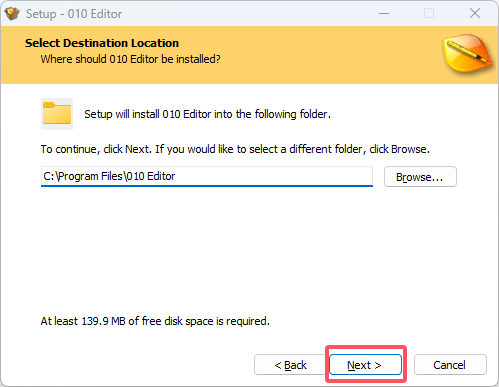Cancel the 010 Editor installation
The height and width of the screenshot is (387, 499).
coord(450,364)
